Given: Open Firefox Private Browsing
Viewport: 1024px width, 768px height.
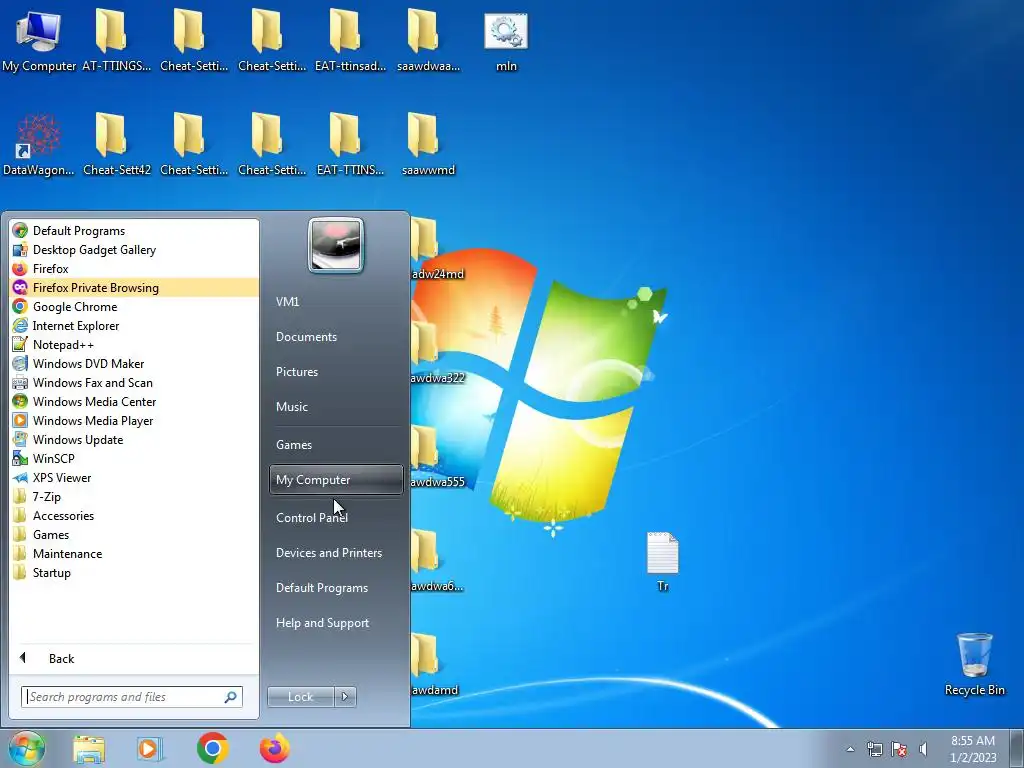Looking at the screenshot, I should [134, 287].
